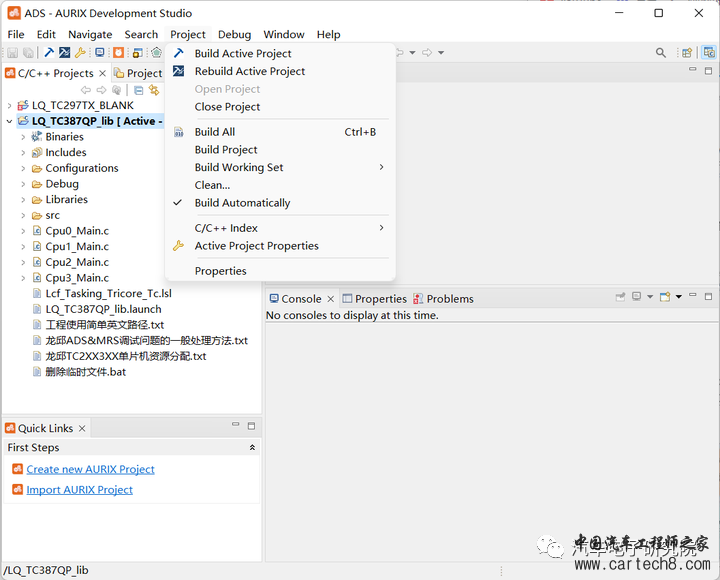
Task: Select 删除临时文件.bat file
Action: [85, 372]
